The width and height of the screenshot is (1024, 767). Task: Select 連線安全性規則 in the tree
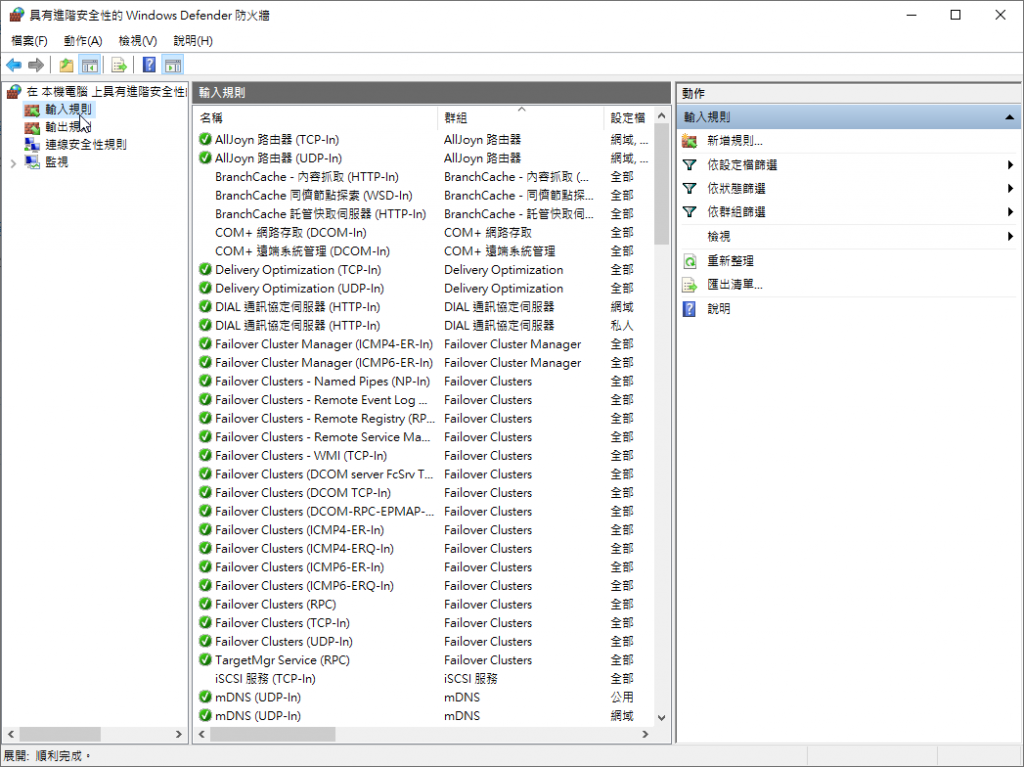86,144
